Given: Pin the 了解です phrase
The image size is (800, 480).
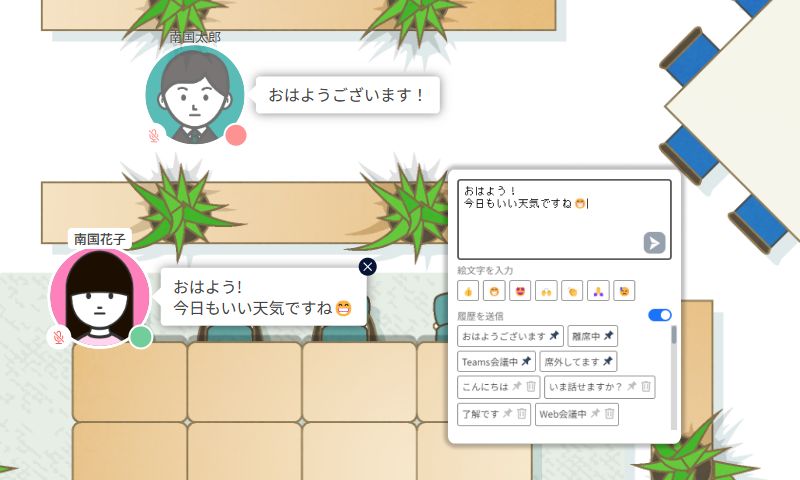Looking at the screenshot, I should [507, 414].
